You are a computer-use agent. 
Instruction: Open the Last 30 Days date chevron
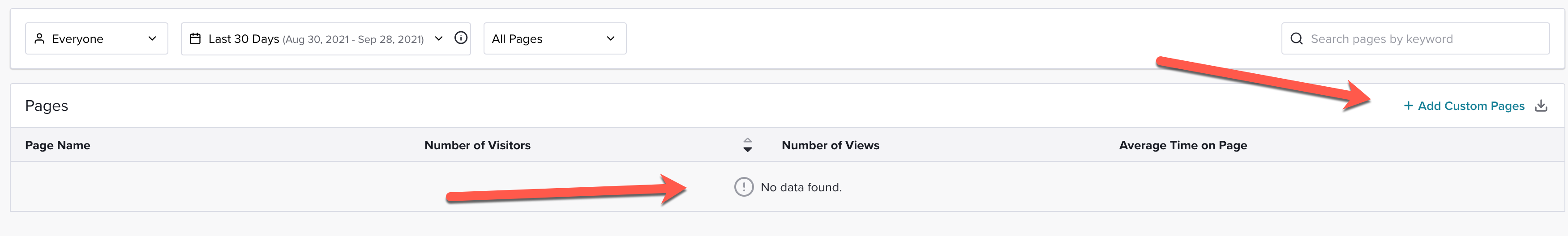point(438,39)
